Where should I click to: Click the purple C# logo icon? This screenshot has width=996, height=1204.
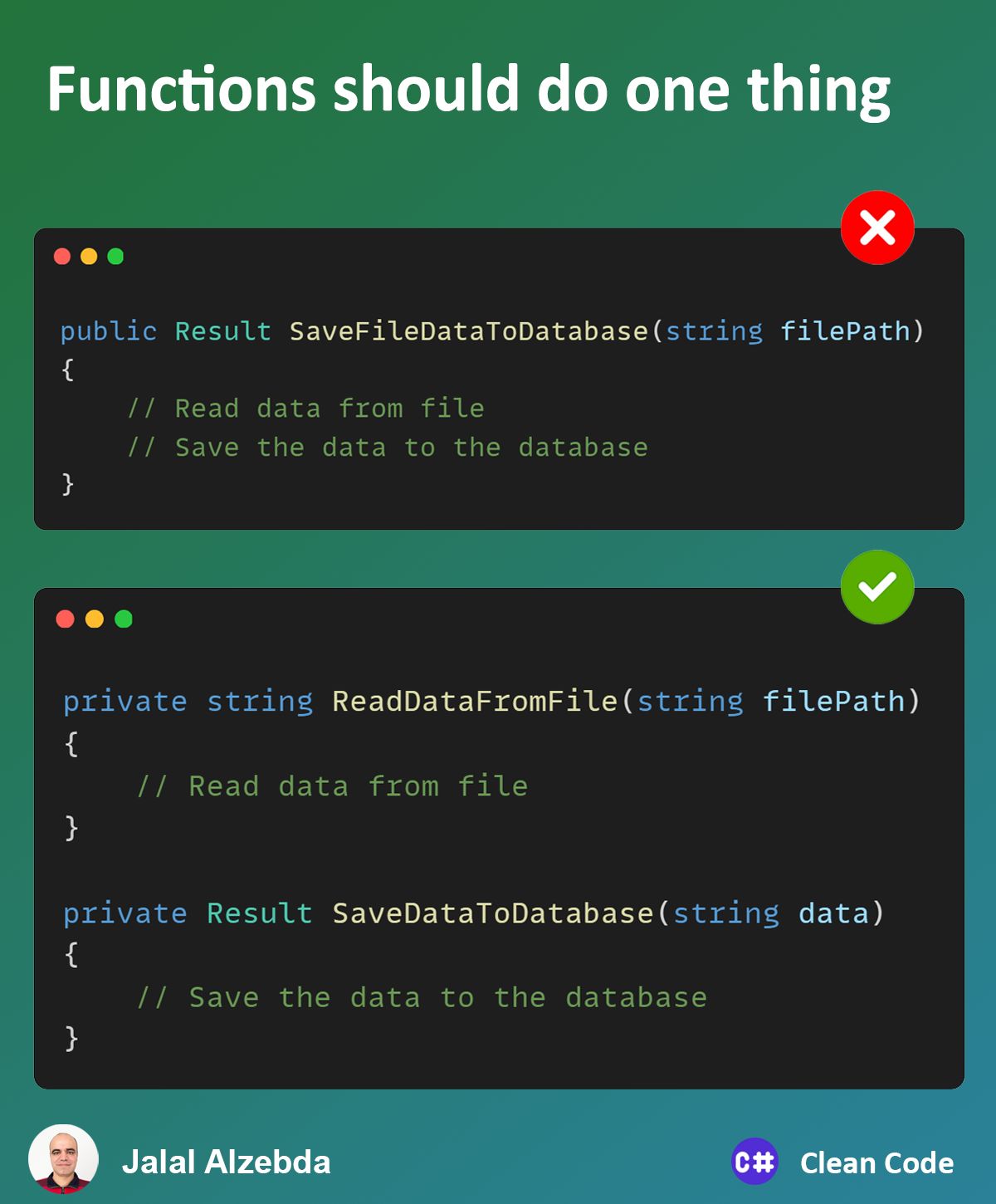click(754, 1161)
